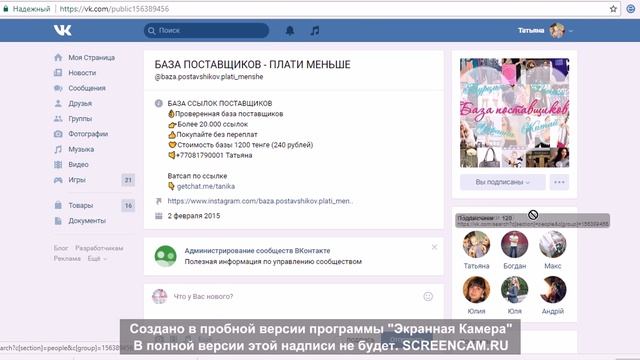
Task: Open Игры in sidebar
Action: [x=77, y=180]
